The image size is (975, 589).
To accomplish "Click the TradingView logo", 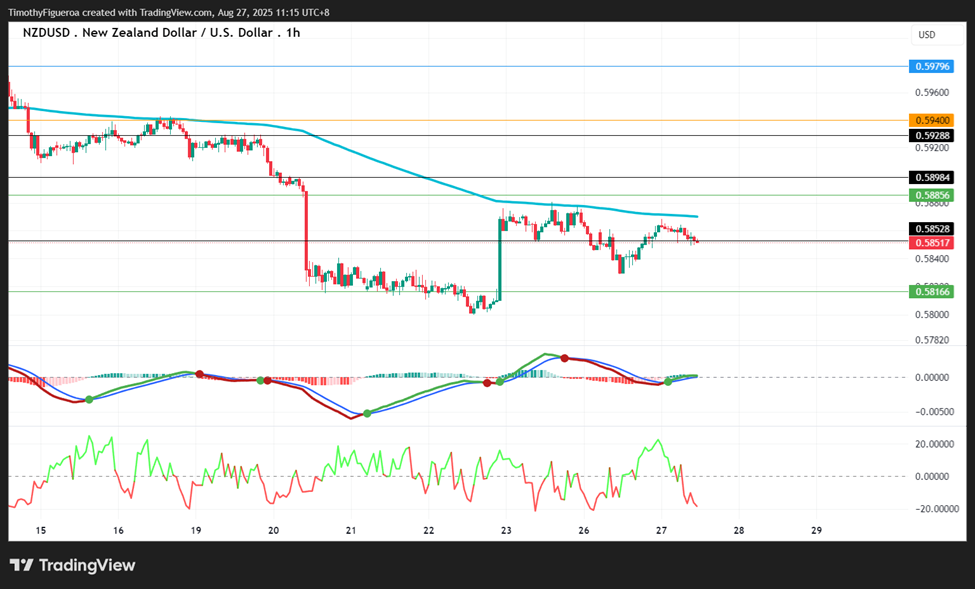I will (73, 565).
